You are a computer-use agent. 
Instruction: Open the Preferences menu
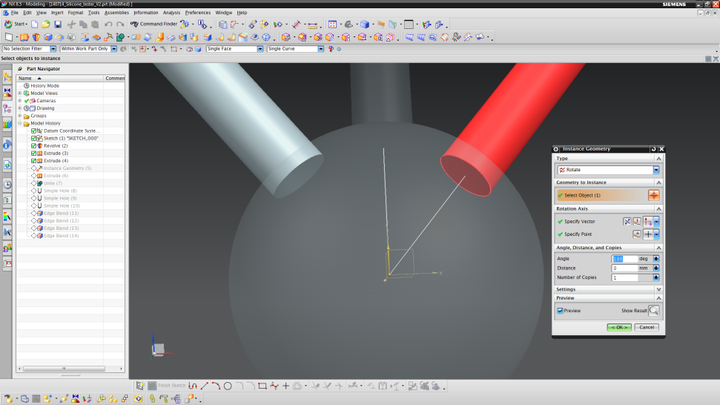197,13
